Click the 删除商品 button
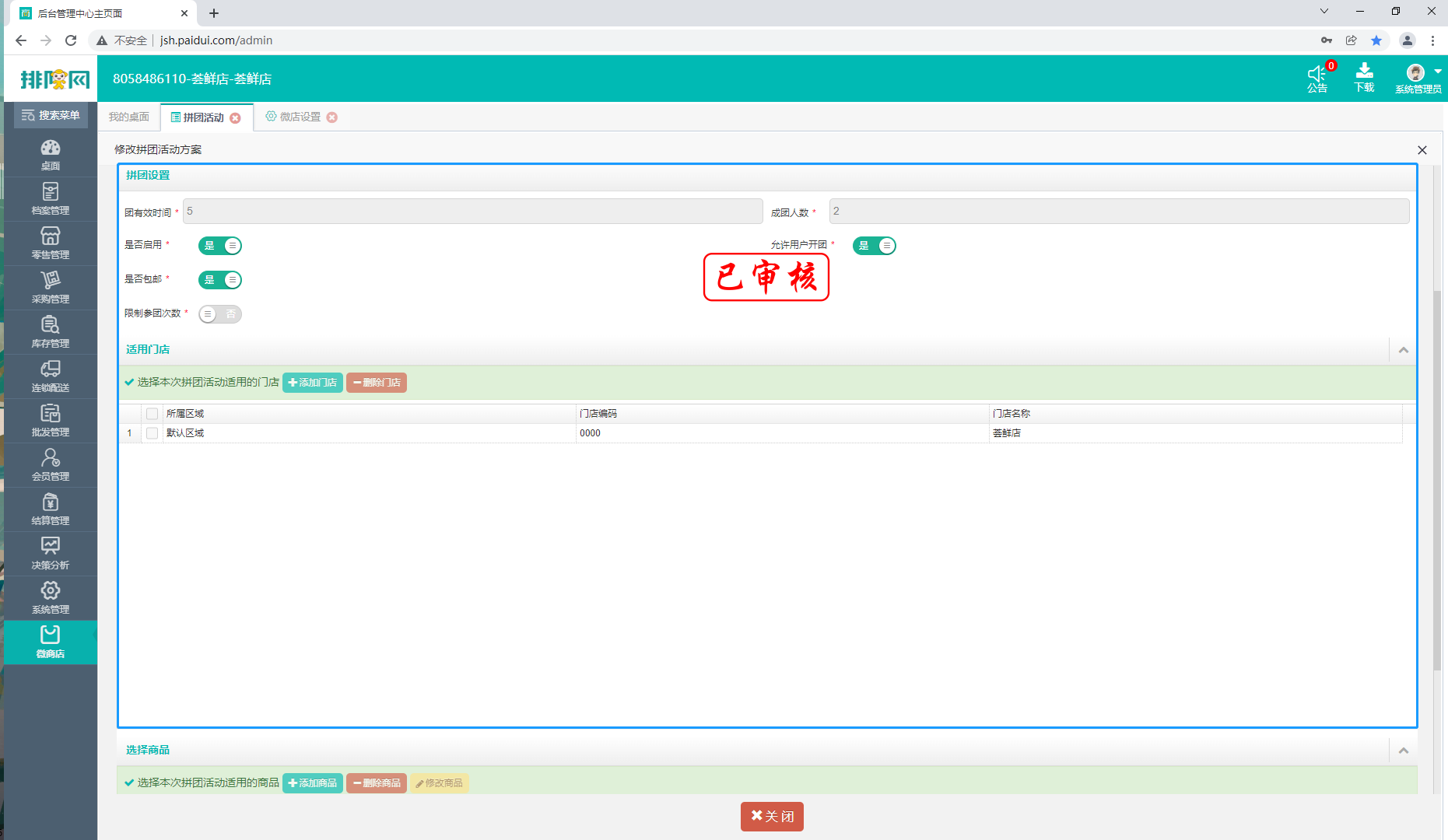 click(377, 783)
